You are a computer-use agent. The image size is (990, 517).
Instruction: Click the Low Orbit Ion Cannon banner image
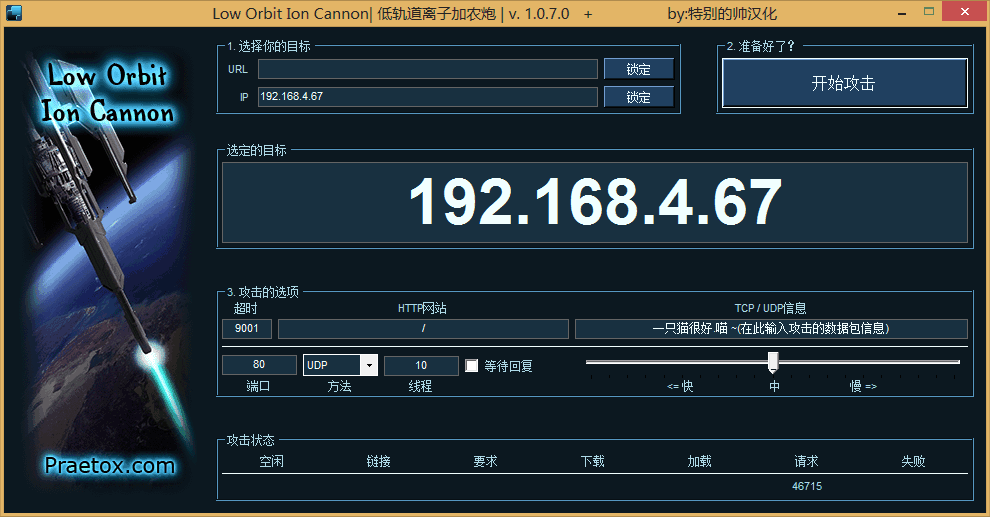click(x=107, y=268)
